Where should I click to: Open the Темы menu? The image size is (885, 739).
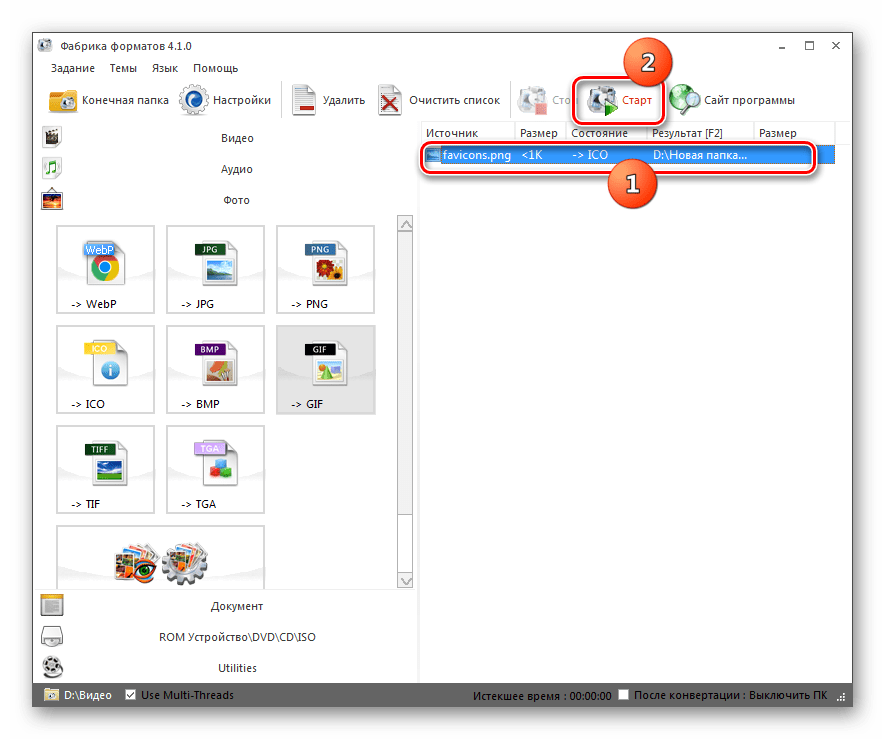[123, 68]
